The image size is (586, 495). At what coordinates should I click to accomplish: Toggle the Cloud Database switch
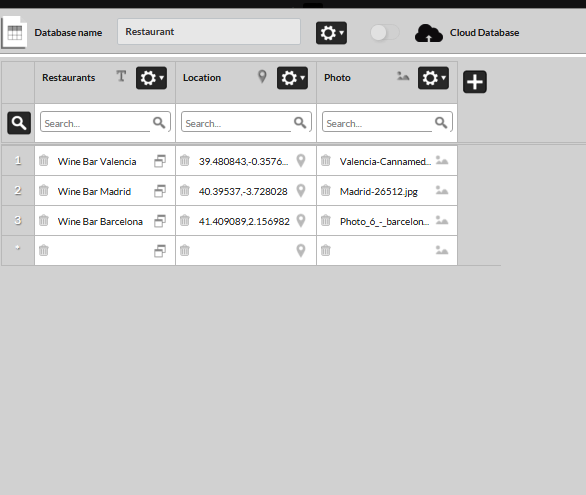point(385,33)
